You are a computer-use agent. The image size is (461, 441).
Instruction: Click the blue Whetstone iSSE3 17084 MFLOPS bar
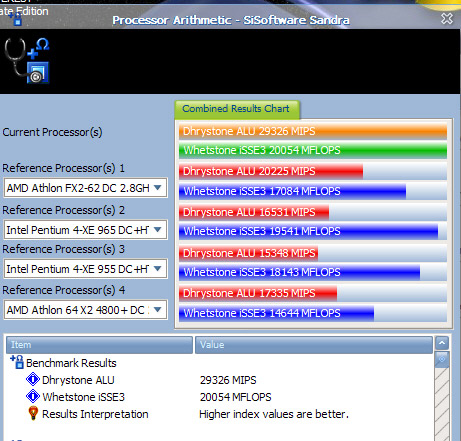[x=292, y=191]
